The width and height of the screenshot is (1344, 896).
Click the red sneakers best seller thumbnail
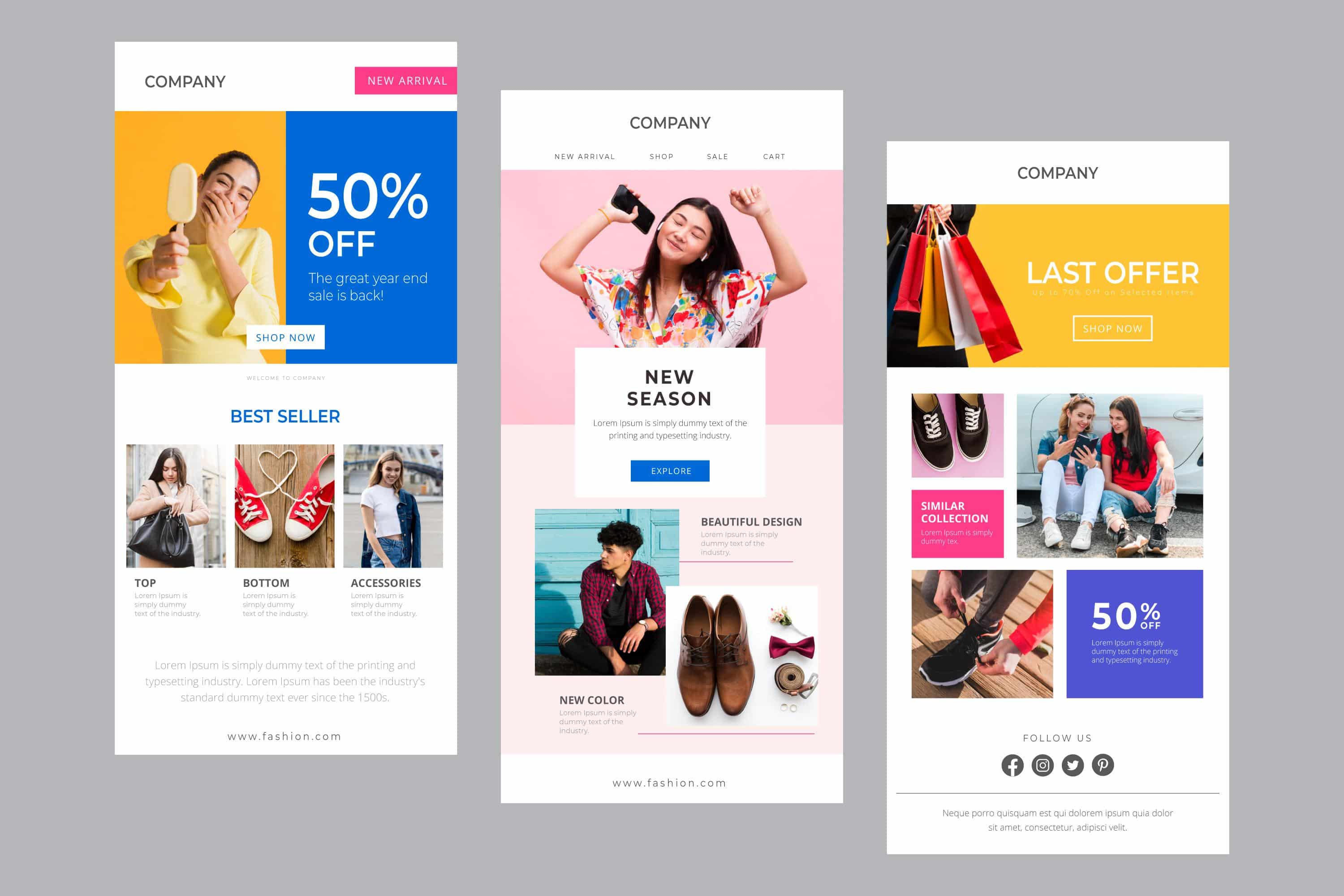pos(286,502)
